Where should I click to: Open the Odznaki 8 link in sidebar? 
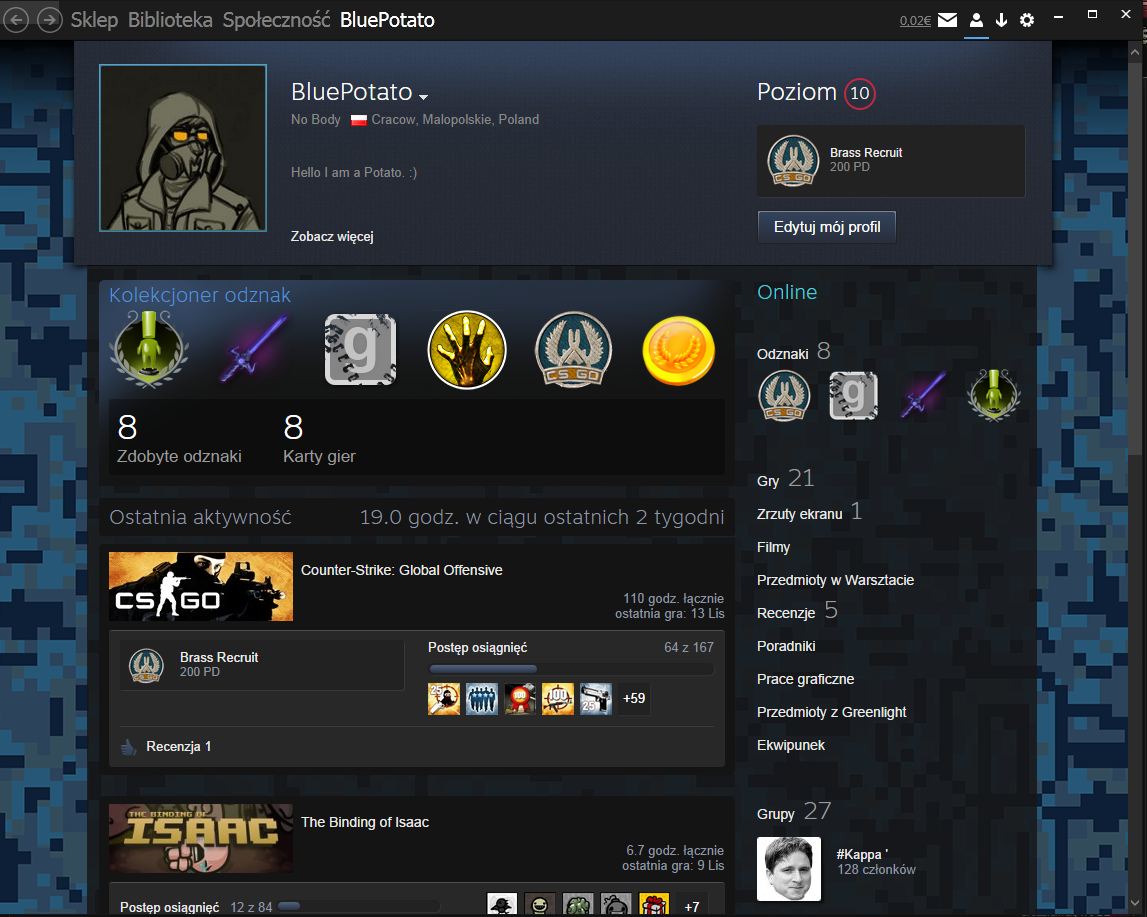point(794,352)
